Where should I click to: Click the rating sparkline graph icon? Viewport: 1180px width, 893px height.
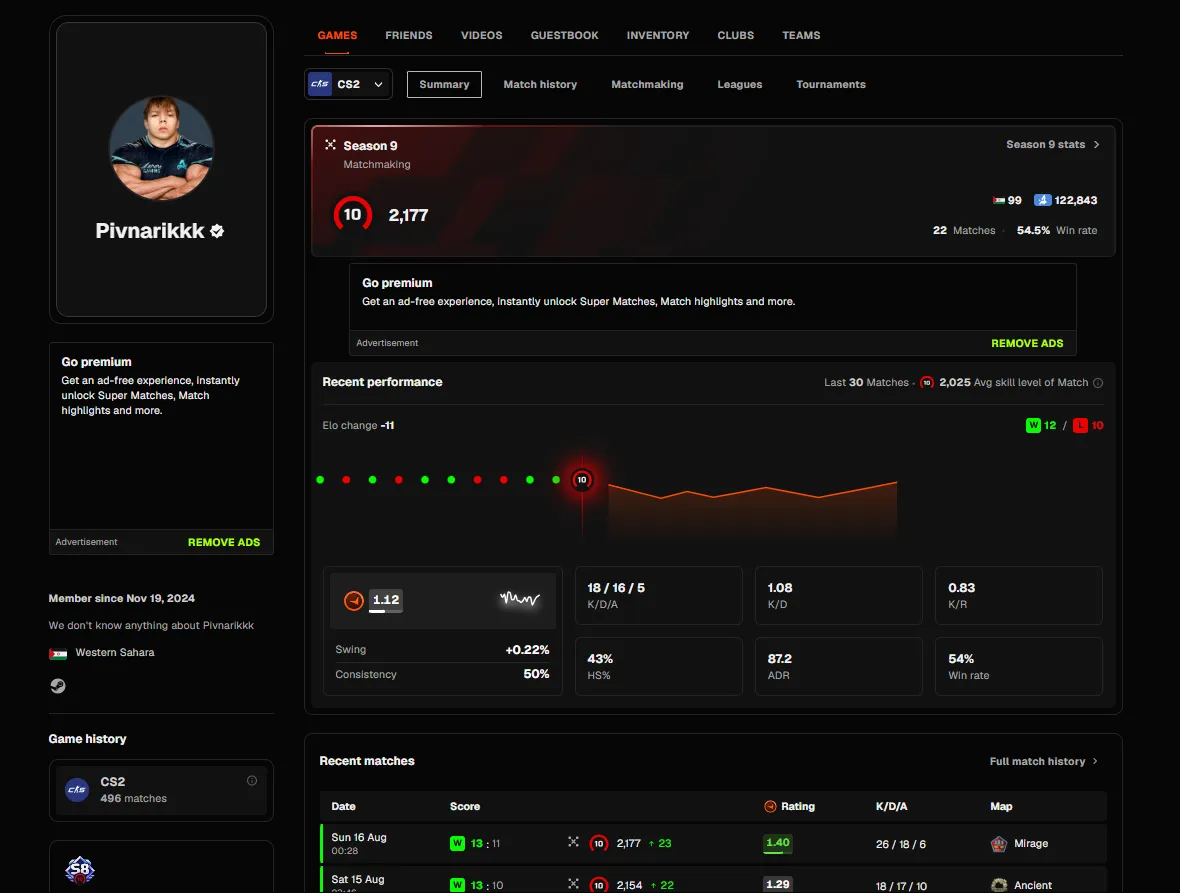pyautogui.click(x=519, y=599)
